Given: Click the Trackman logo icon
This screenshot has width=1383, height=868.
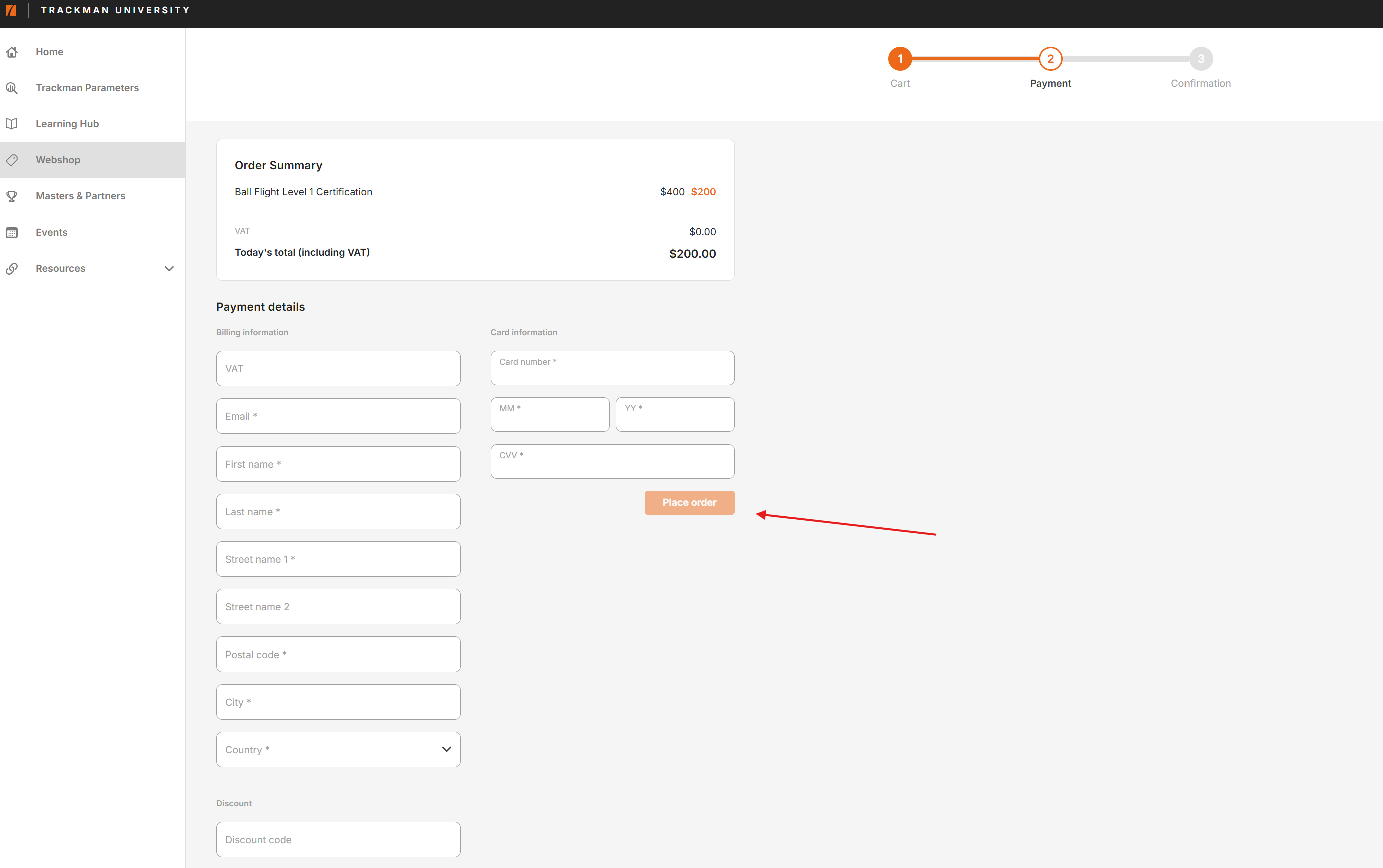Looking at the screenshot, I should (x=11, y=10).
